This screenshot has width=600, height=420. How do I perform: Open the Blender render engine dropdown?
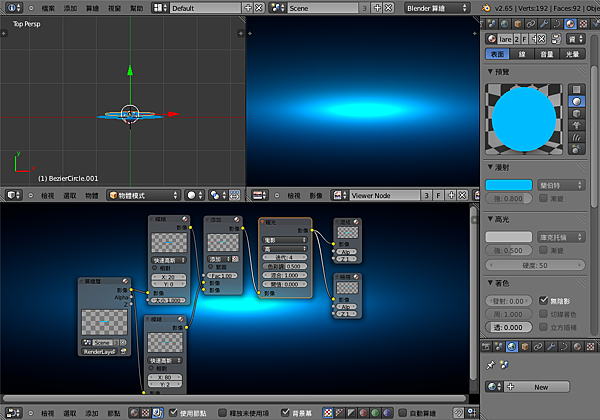click(437, 8)
